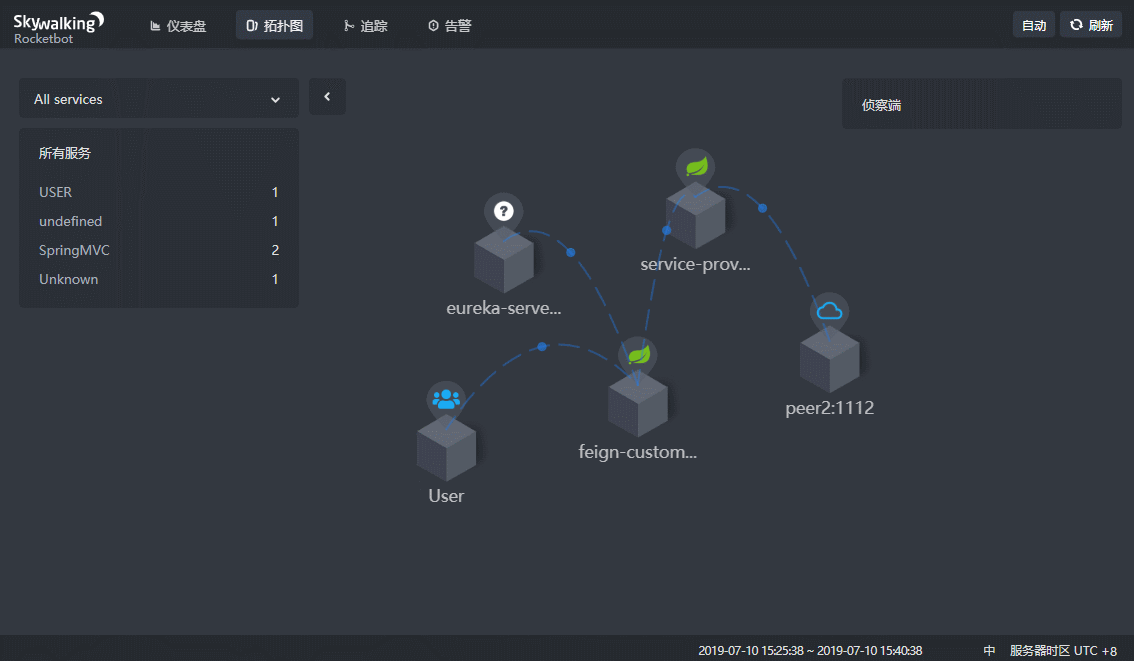The width and height of the screenshot is (1134, 661).
Task: Switch language with the 中 button
Action: pos(989,651)
